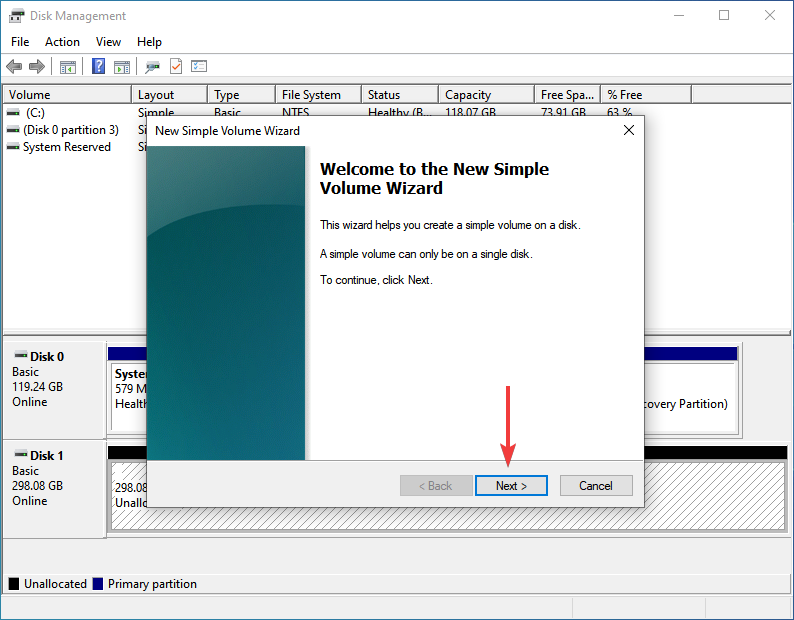Sort by the Status column header
The image size is (794, 620).
[x=400, y=95]
